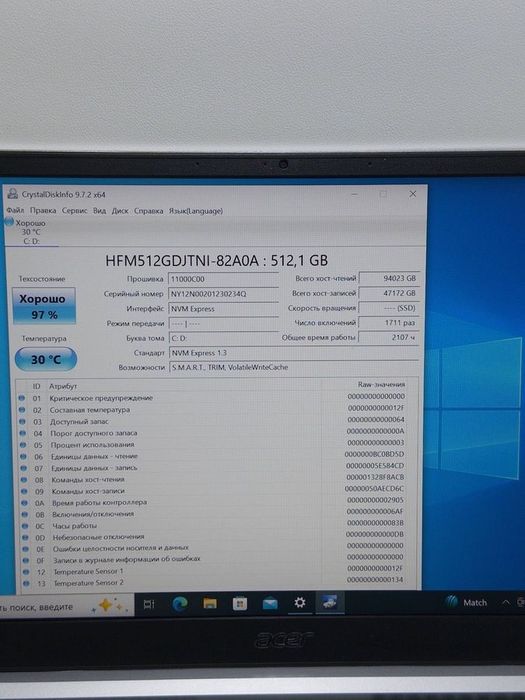Image resolution: width=525 pixels, height=700 pixels.
Task: Click the blue status dot of attribute 0C
Action: 25,526
